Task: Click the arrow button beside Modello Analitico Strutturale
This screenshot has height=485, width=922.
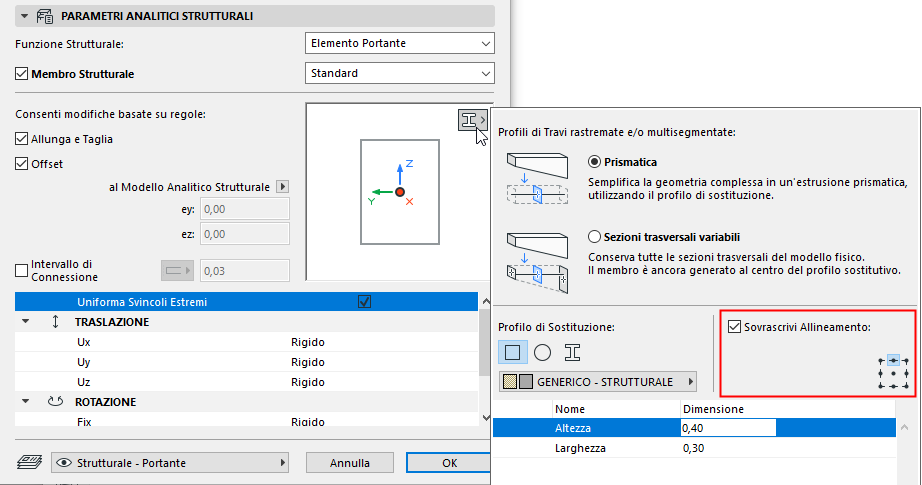Action: pyautogui.click(x=282, y=187)
